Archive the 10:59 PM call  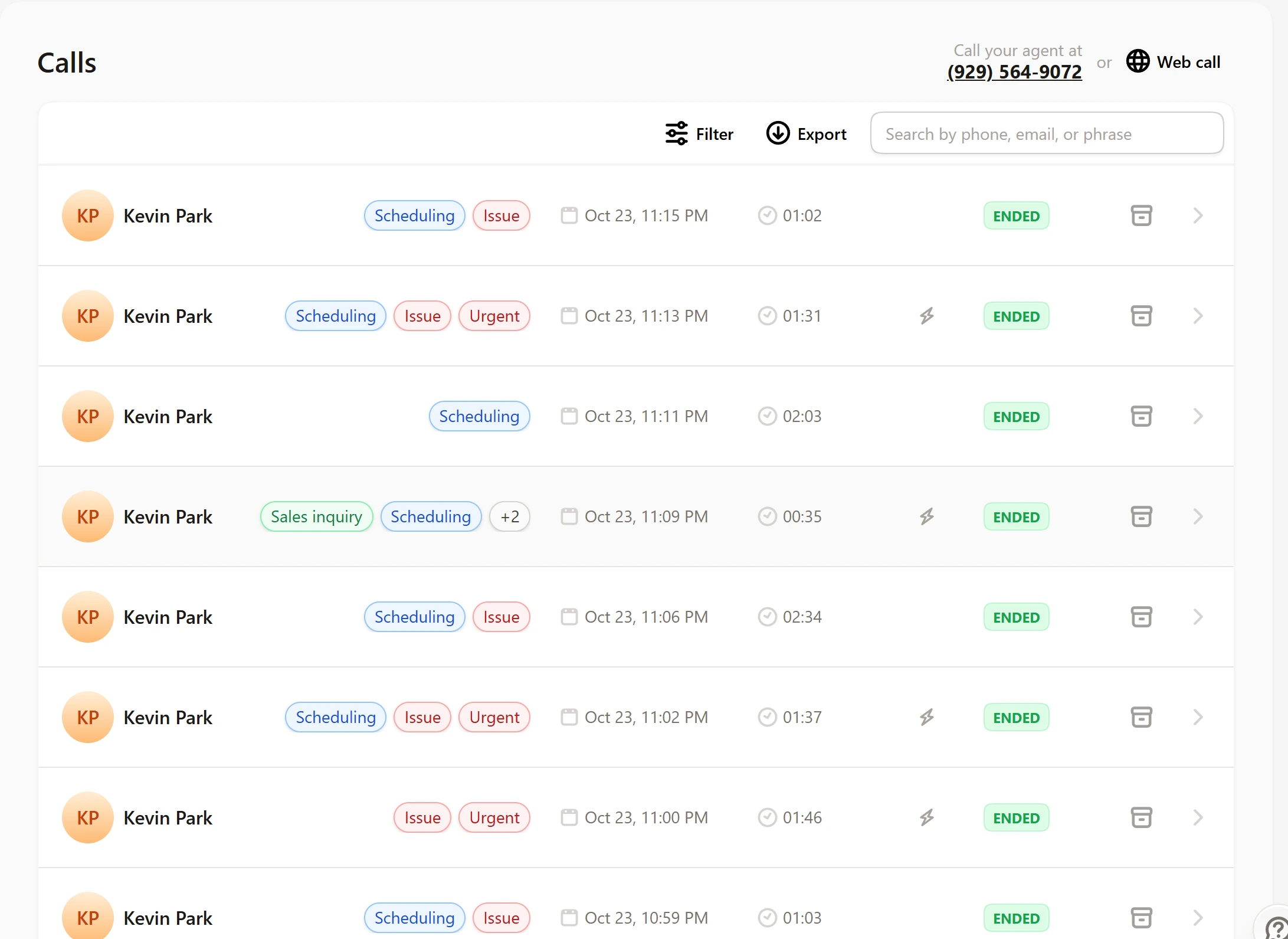click(x=1141, y=918)
